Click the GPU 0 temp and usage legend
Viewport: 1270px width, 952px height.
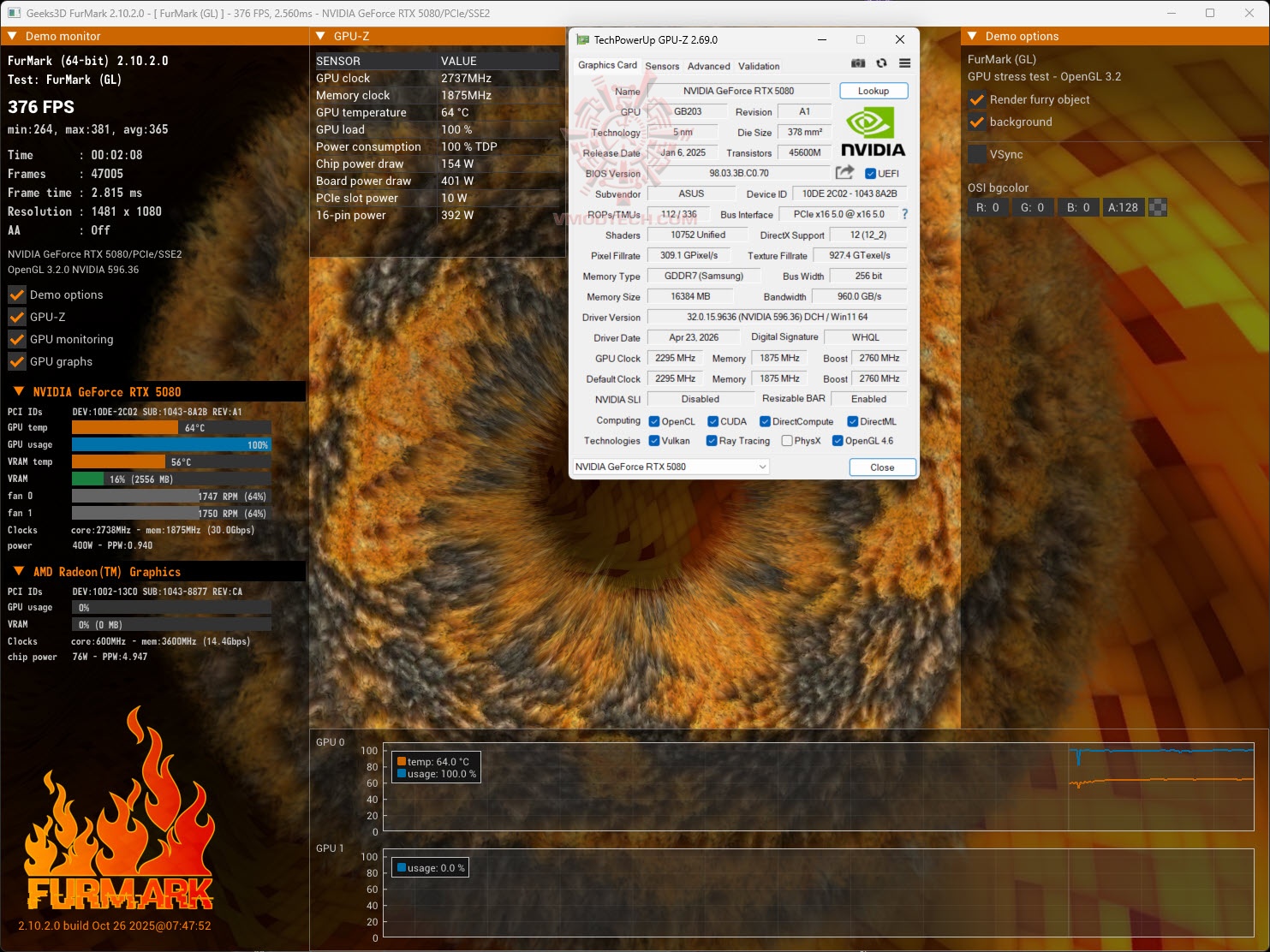click(x=437, y=767)
